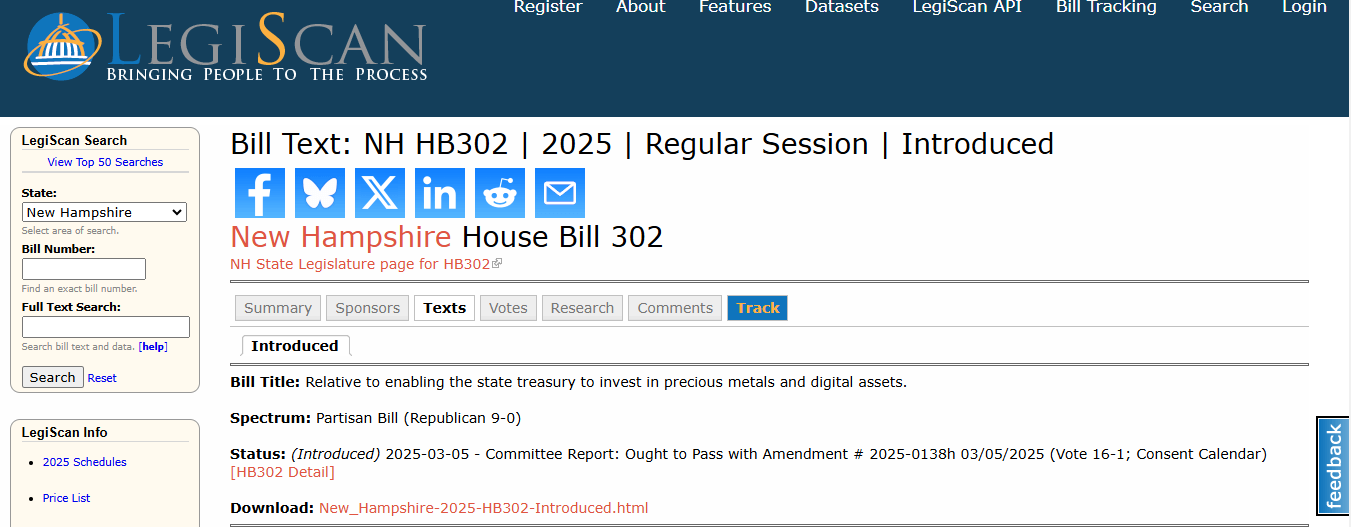View Top 50 Searches
The height and width of the screenshot is (527, 1351).
[x=105, y=162]
